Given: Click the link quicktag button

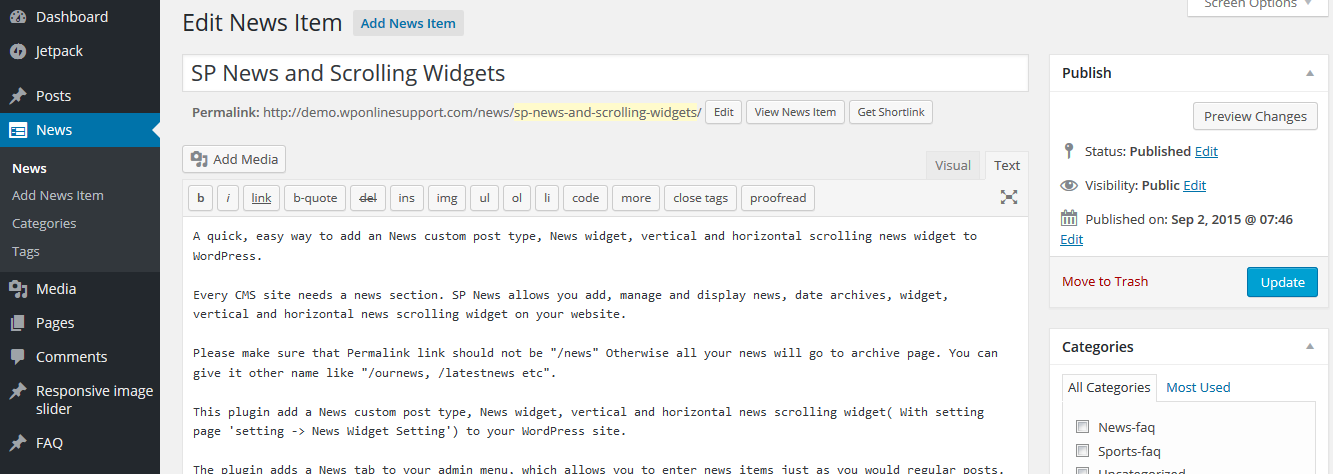Looking at the screenshot, I should point(261,198).
